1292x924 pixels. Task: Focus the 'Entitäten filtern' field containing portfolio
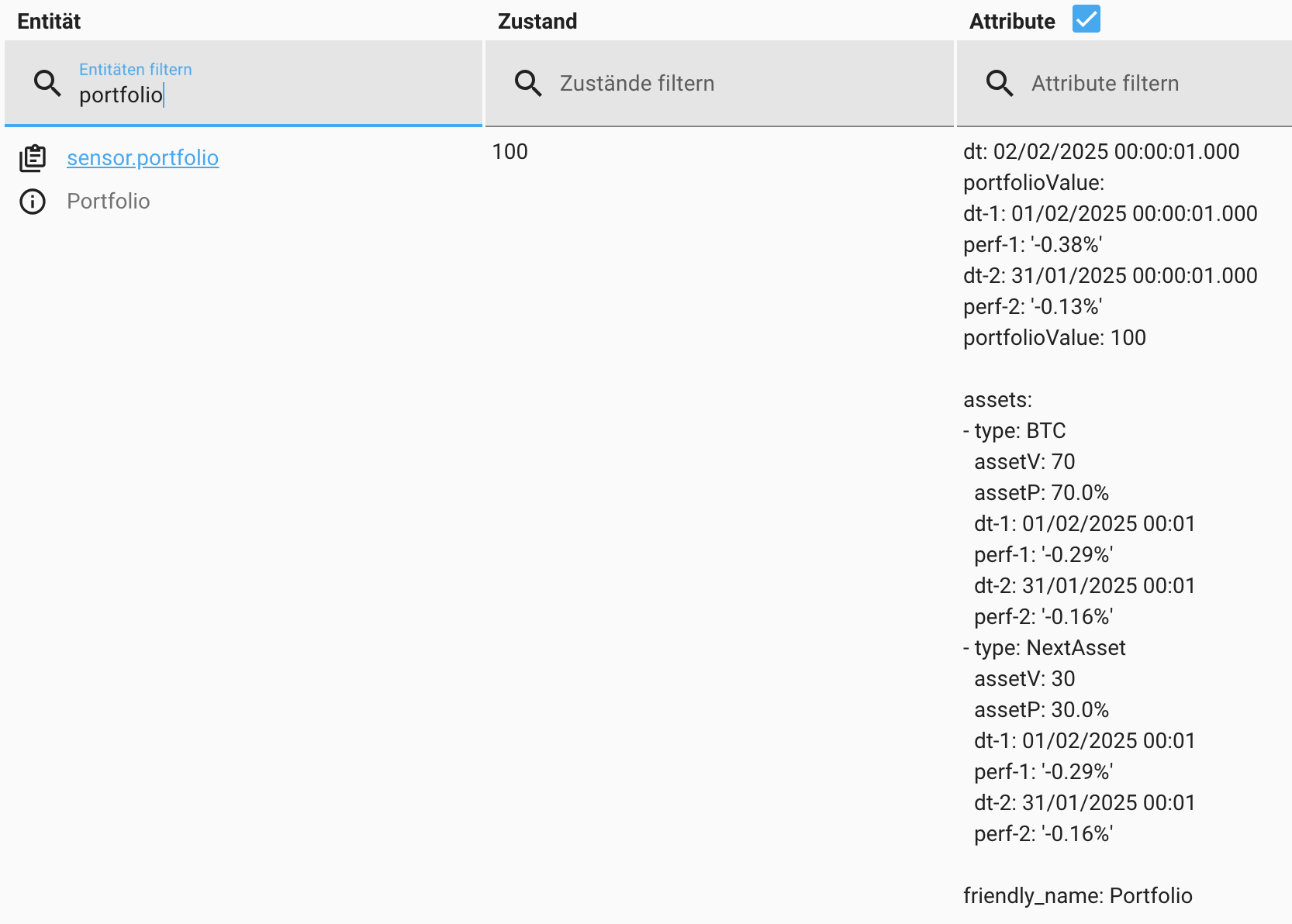pyautogui.click(x=271, y=95)
